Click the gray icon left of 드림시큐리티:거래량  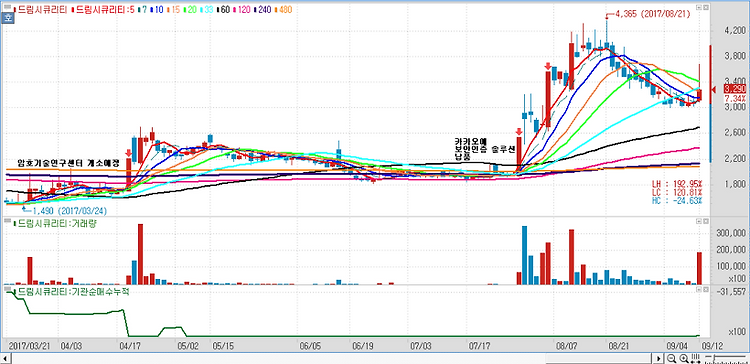[7, 221]
